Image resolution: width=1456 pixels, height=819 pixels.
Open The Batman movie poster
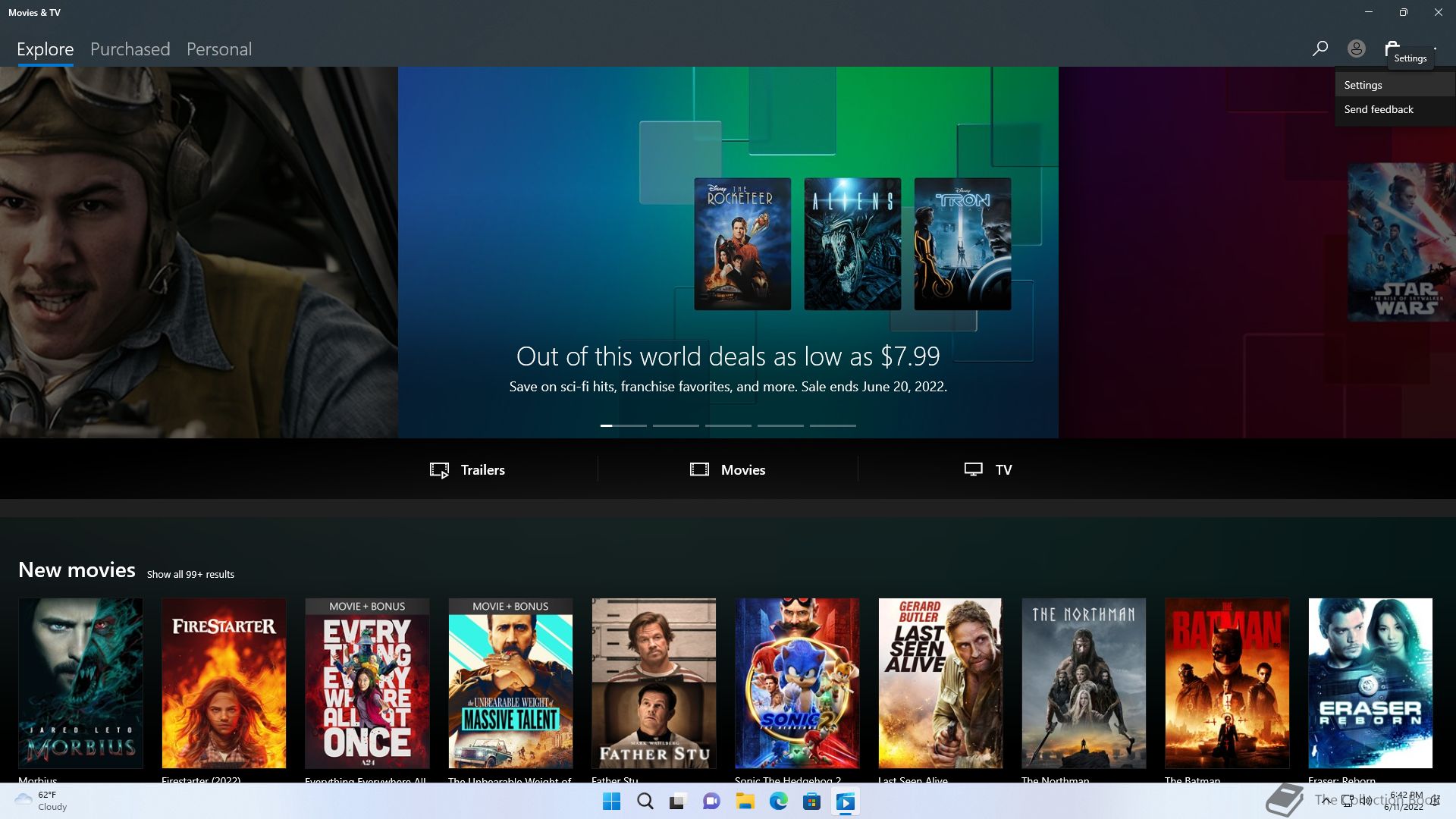point(1227,683)
